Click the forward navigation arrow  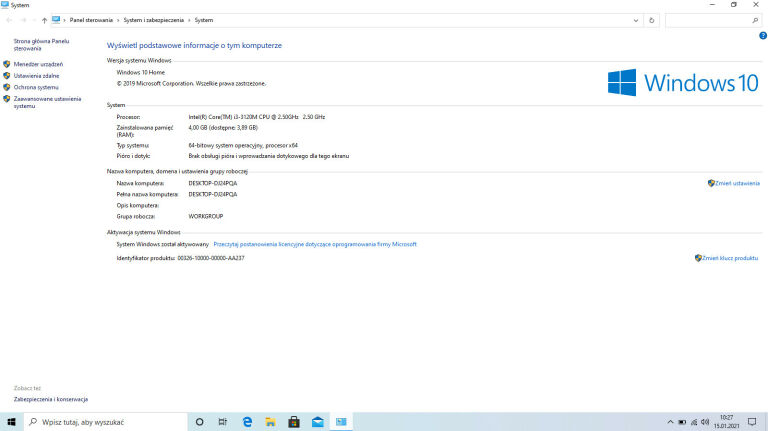click(23, 21)
